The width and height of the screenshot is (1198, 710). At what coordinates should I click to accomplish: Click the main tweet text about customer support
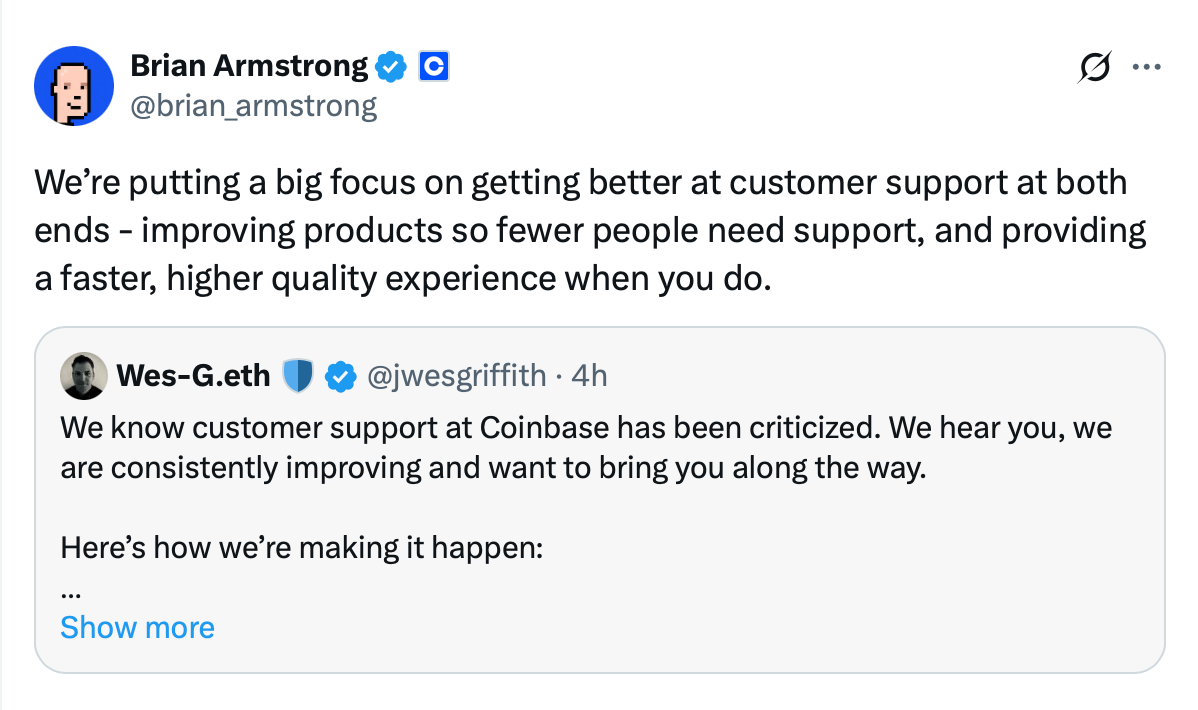580,230
